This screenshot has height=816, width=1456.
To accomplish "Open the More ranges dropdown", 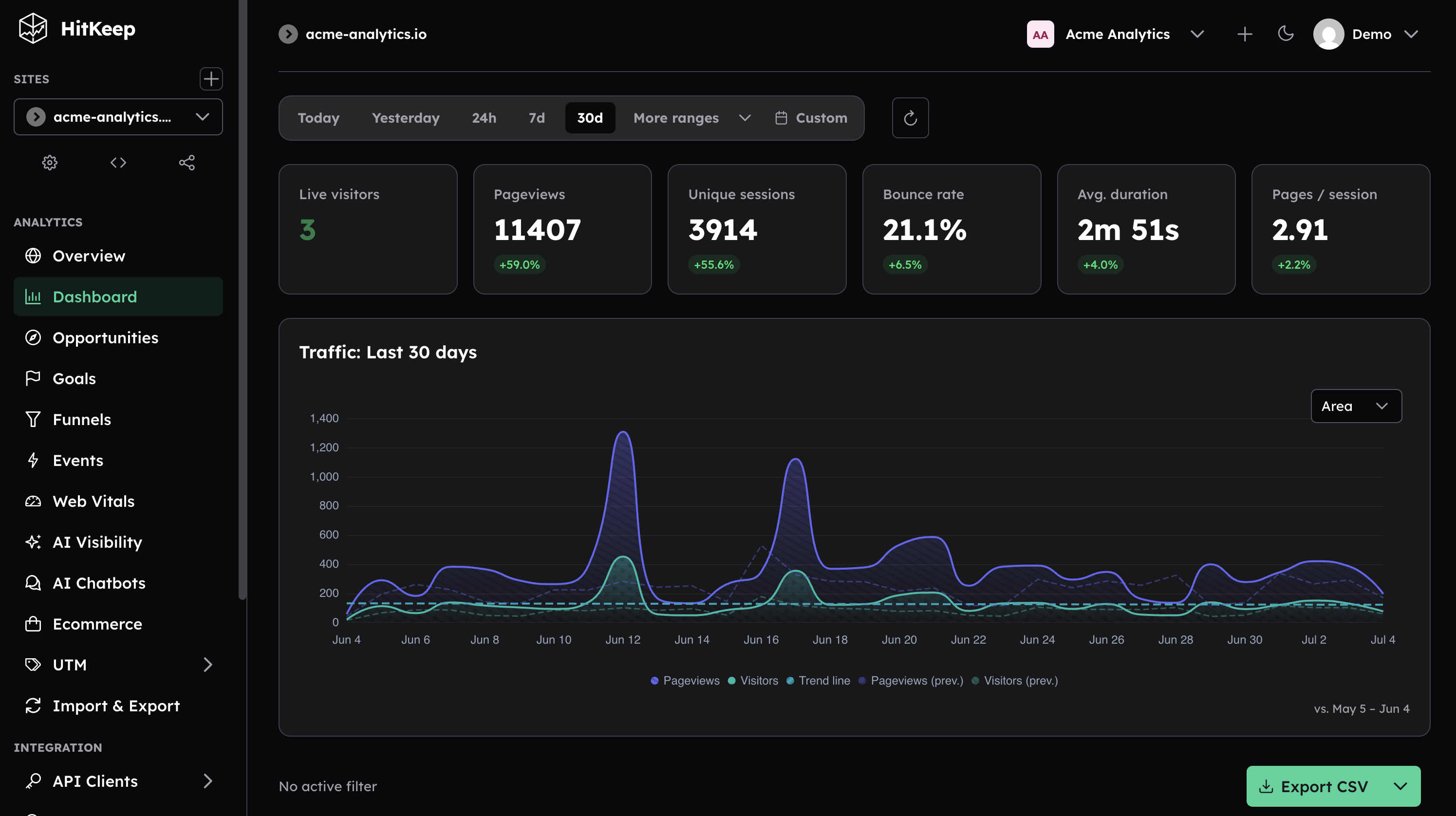I will tap(691, 118).
